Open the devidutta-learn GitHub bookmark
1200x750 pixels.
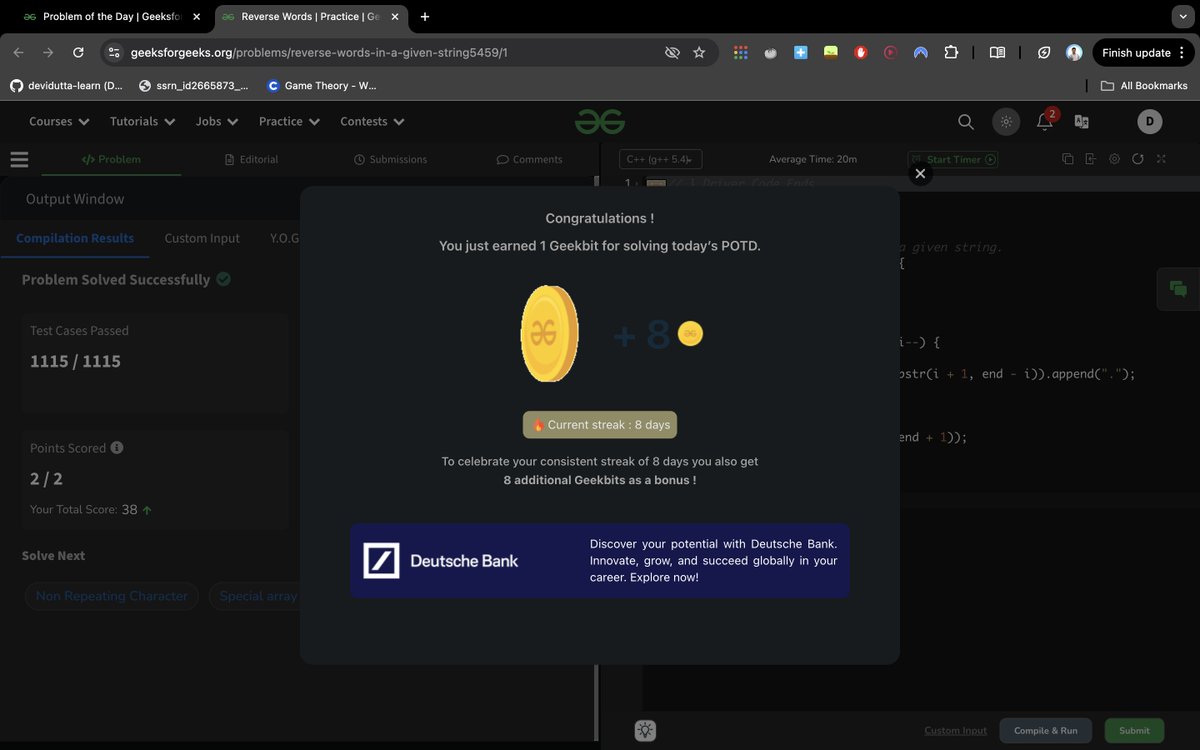66,86
